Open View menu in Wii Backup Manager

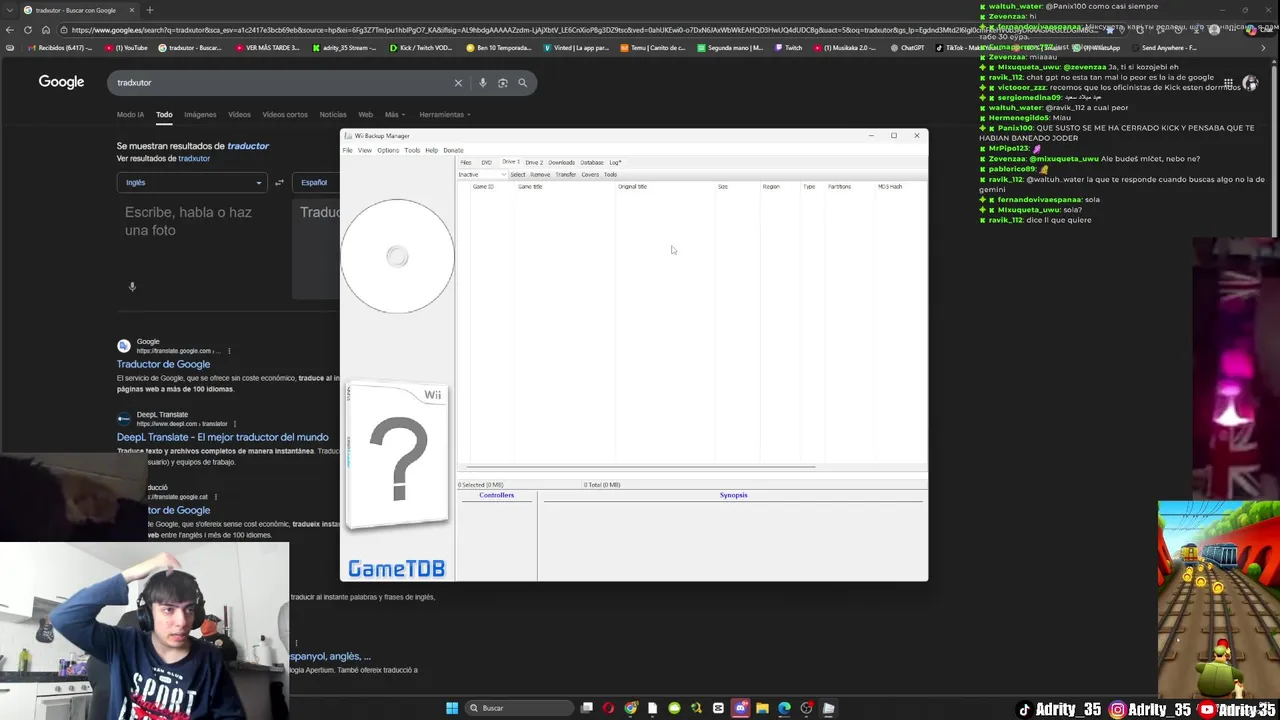click(x=365, y=150)
